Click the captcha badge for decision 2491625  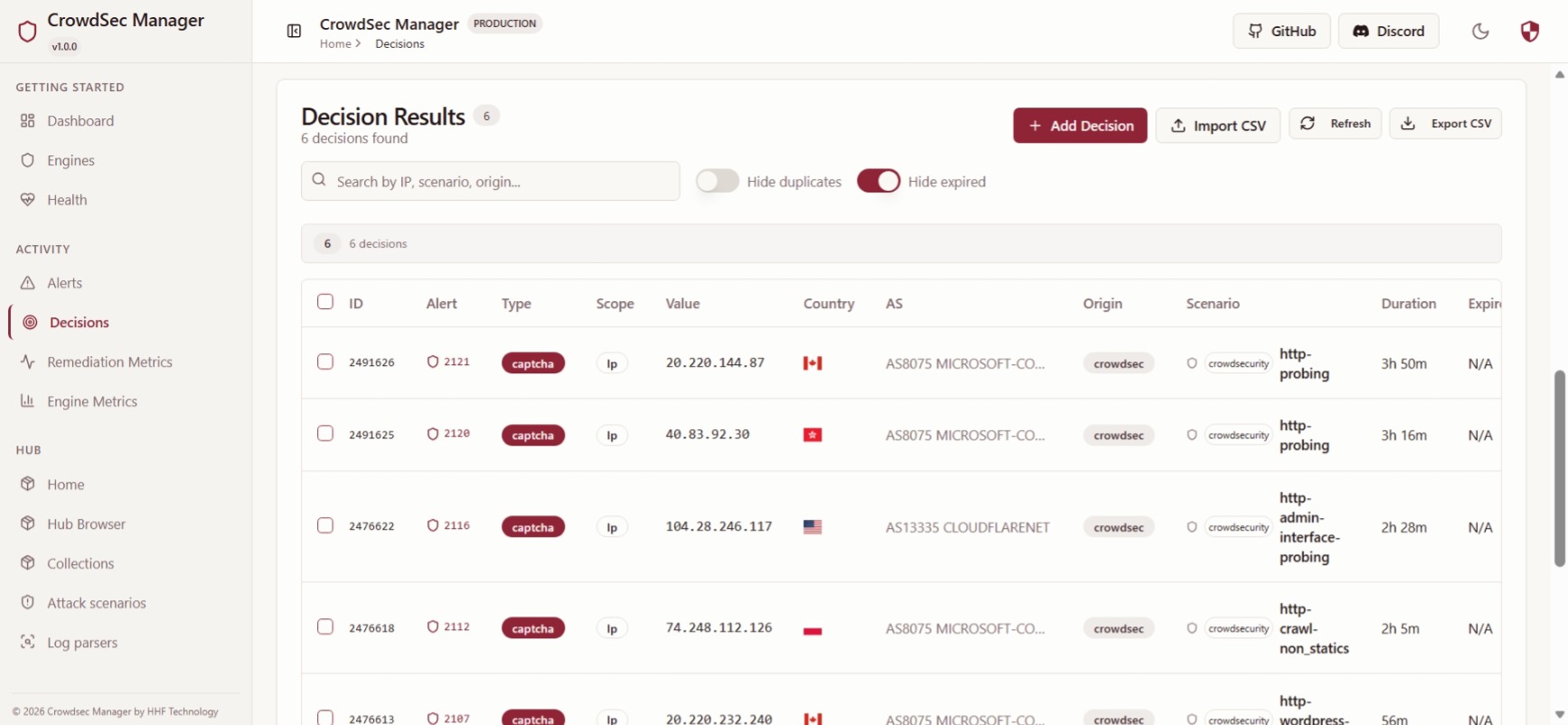click(x=533, y=435)
